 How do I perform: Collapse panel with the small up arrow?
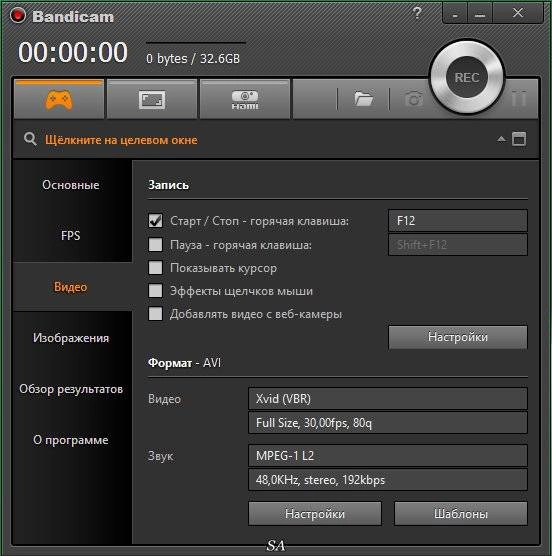click(501, 139)
